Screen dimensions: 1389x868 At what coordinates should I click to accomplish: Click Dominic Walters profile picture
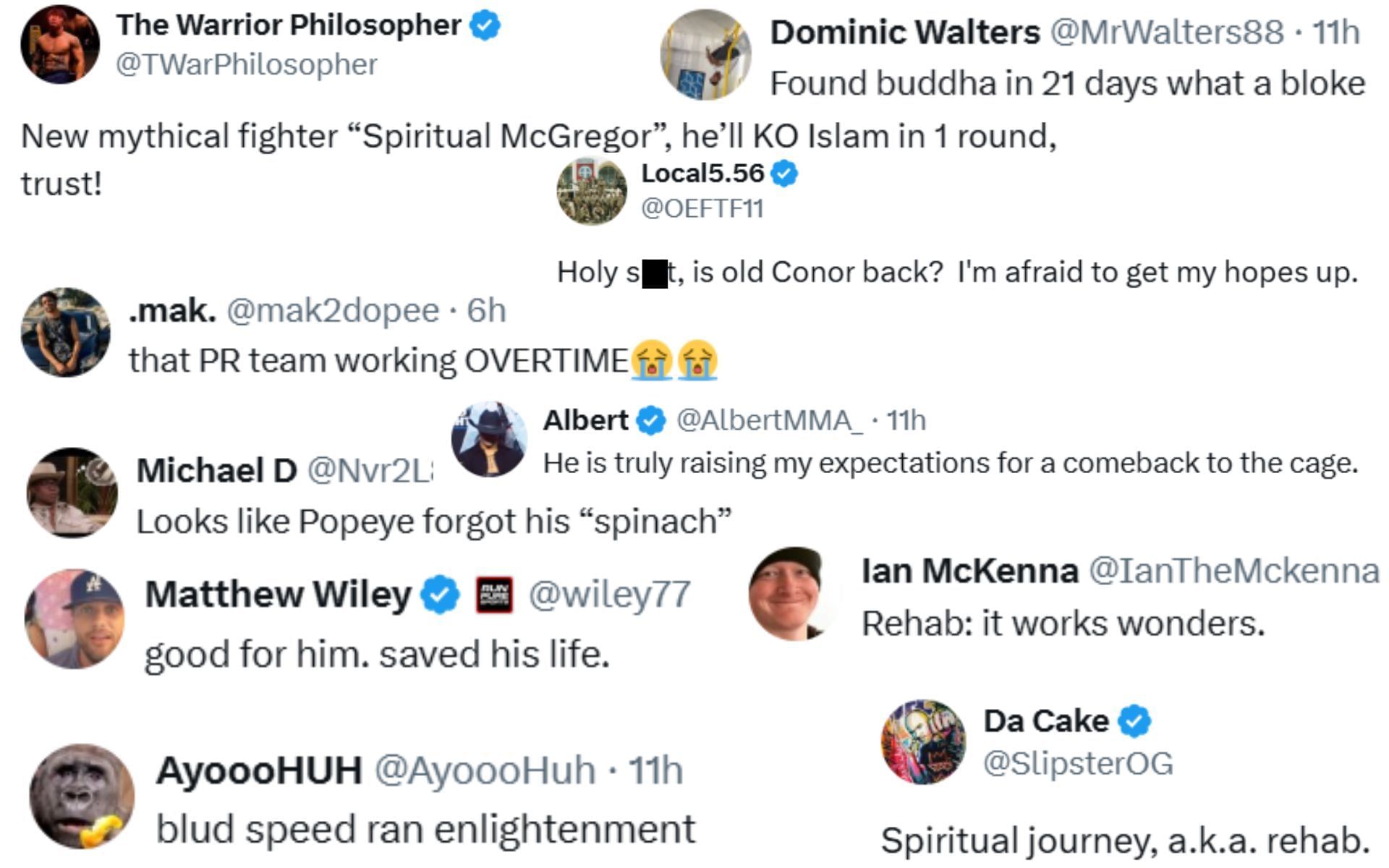click(705, 54)
